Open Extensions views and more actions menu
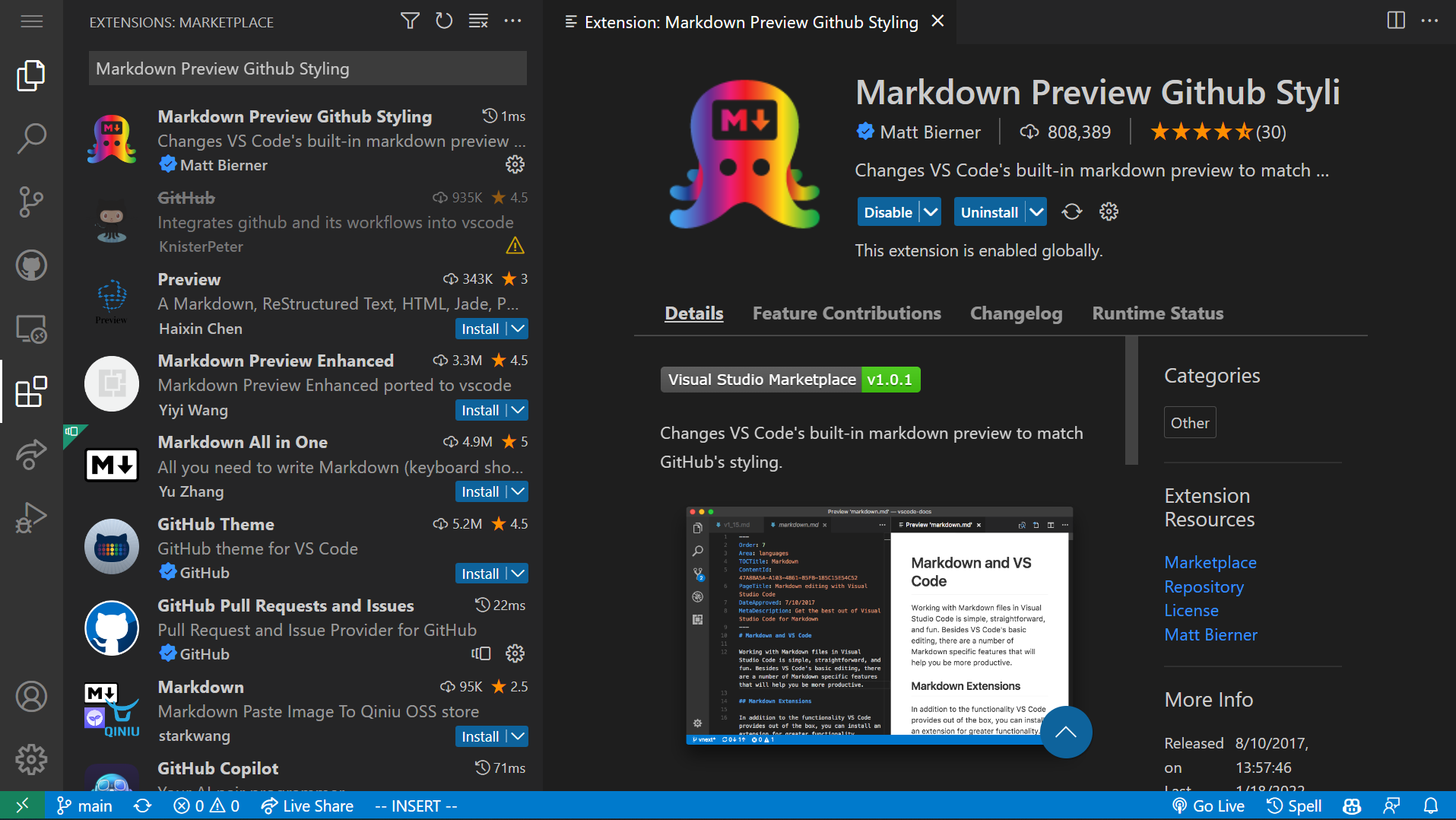Viewport: 1456px width, 820px height. tap(513, 21)
